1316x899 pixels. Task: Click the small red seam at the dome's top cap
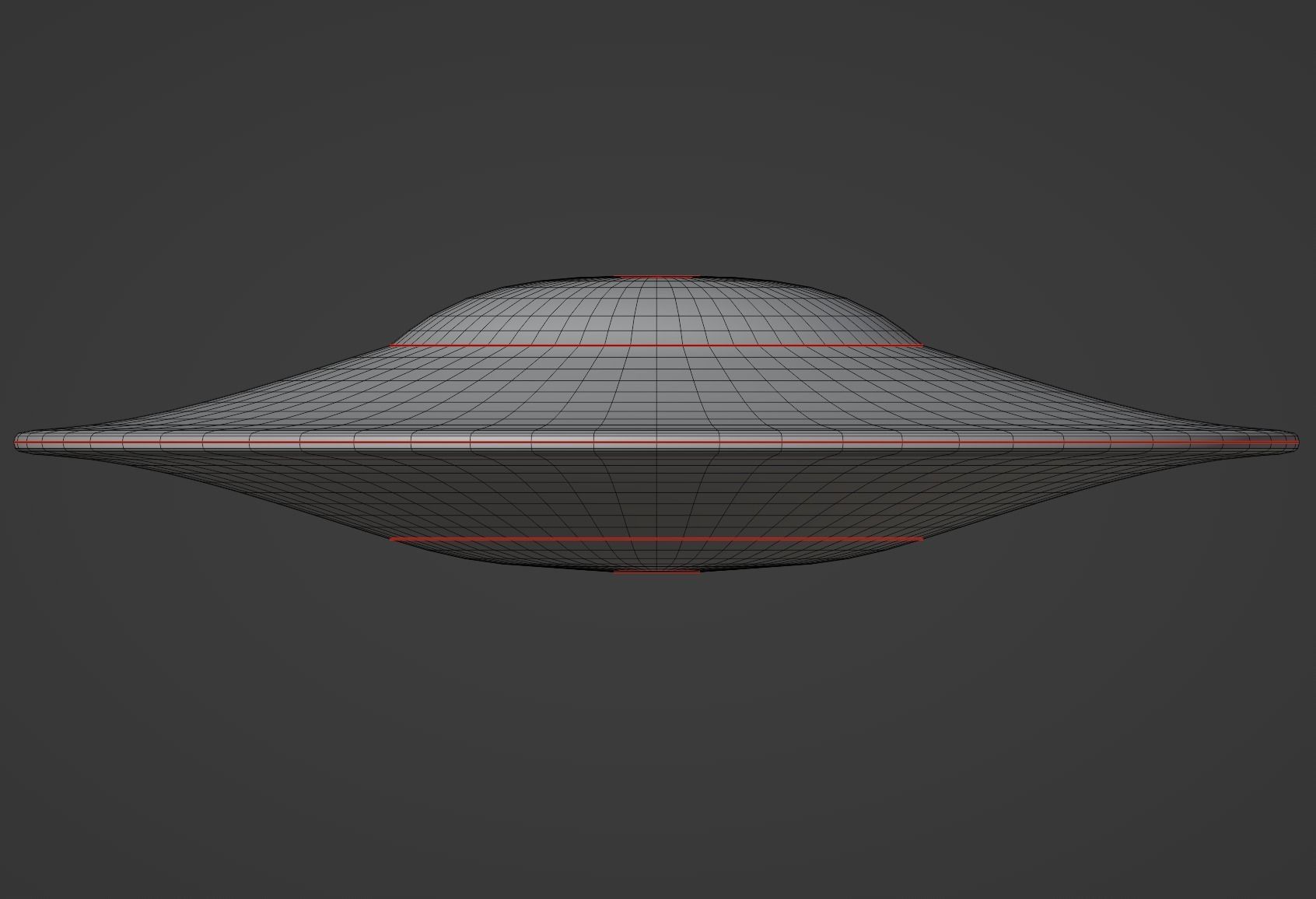657,276
